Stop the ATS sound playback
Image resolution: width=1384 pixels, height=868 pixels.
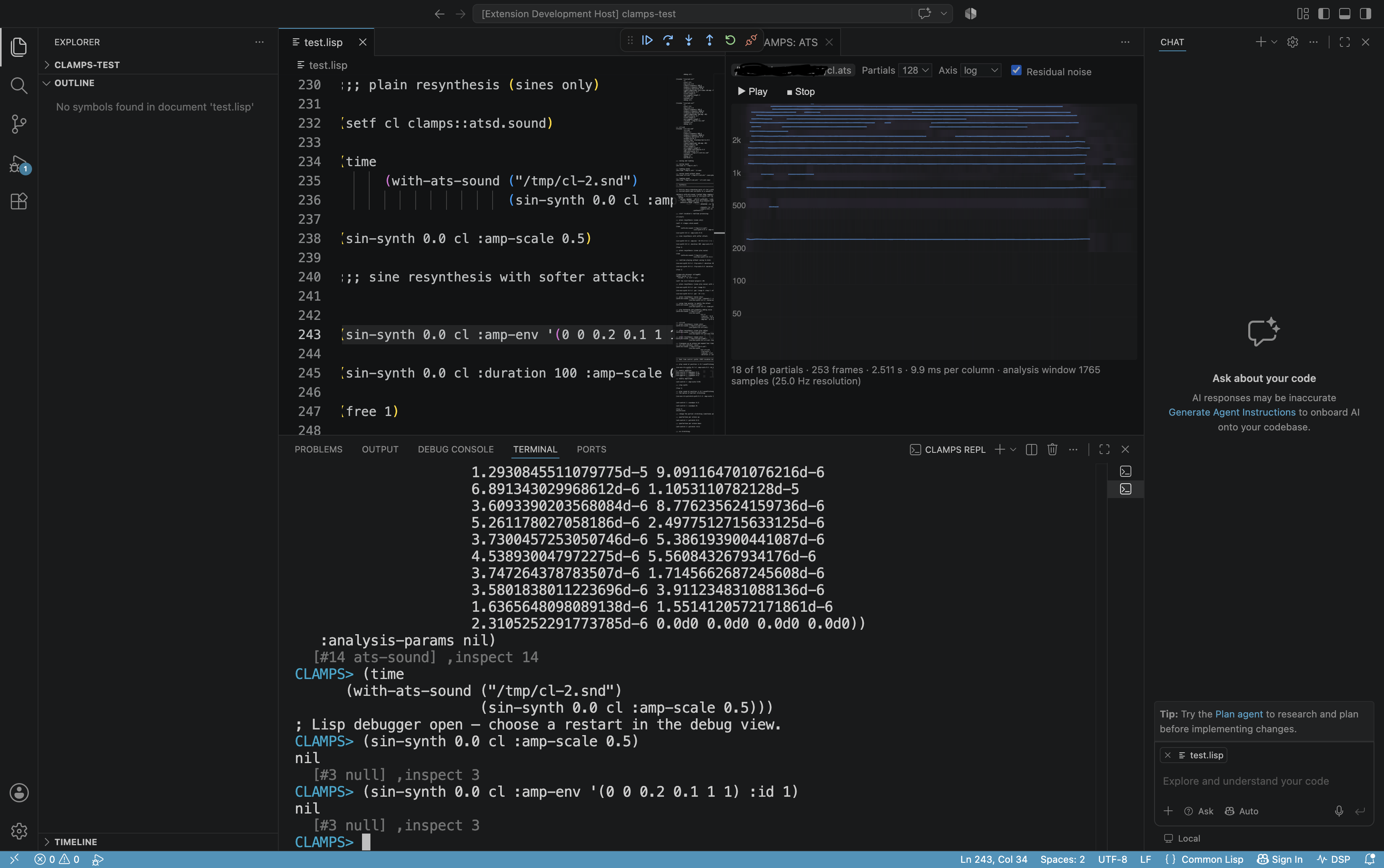[x=801, y=92]
